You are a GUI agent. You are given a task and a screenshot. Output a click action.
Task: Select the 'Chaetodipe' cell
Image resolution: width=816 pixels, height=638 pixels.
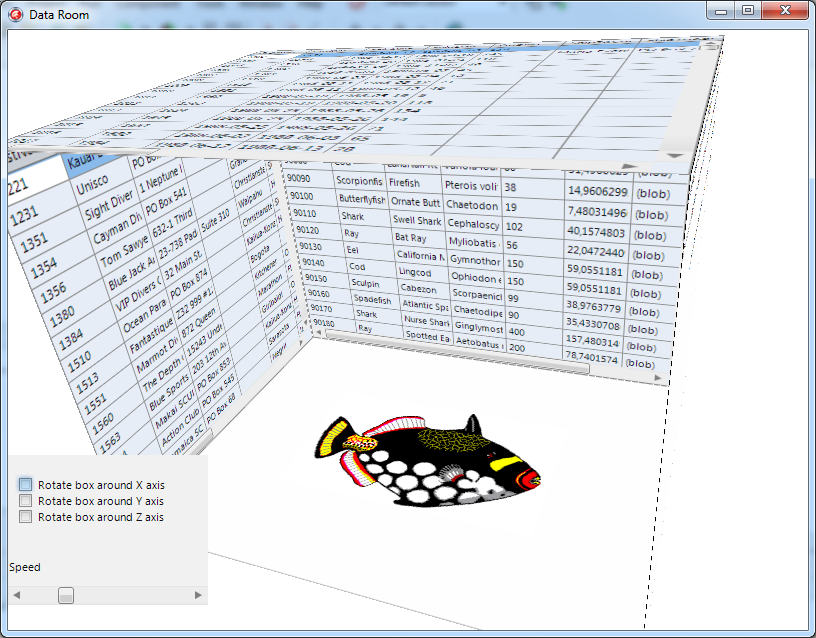click(478, 311)
